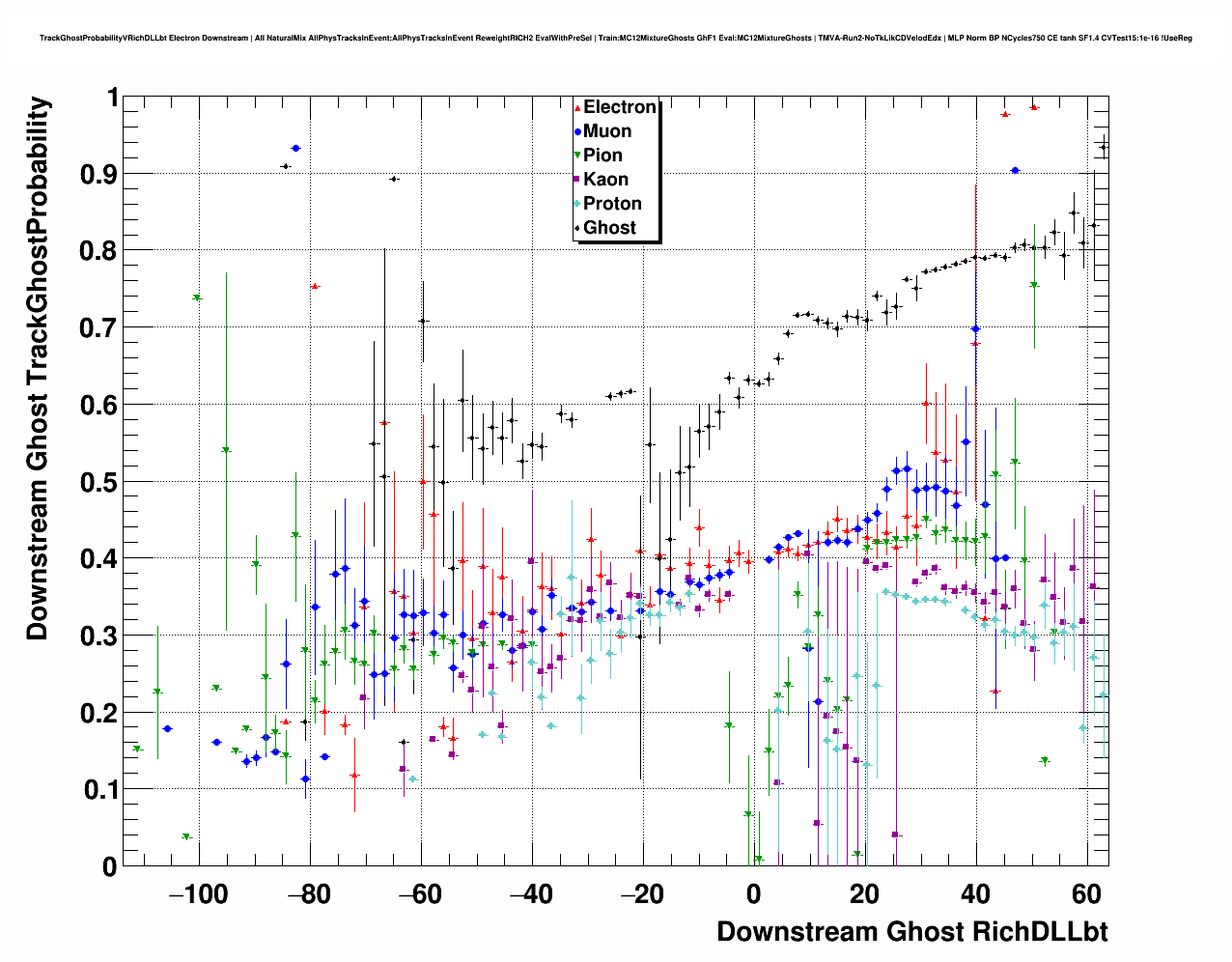The width and height of the screenshot is (1232, 962).
Task: Click the y-axis label 1
Action: click(112, 98)
